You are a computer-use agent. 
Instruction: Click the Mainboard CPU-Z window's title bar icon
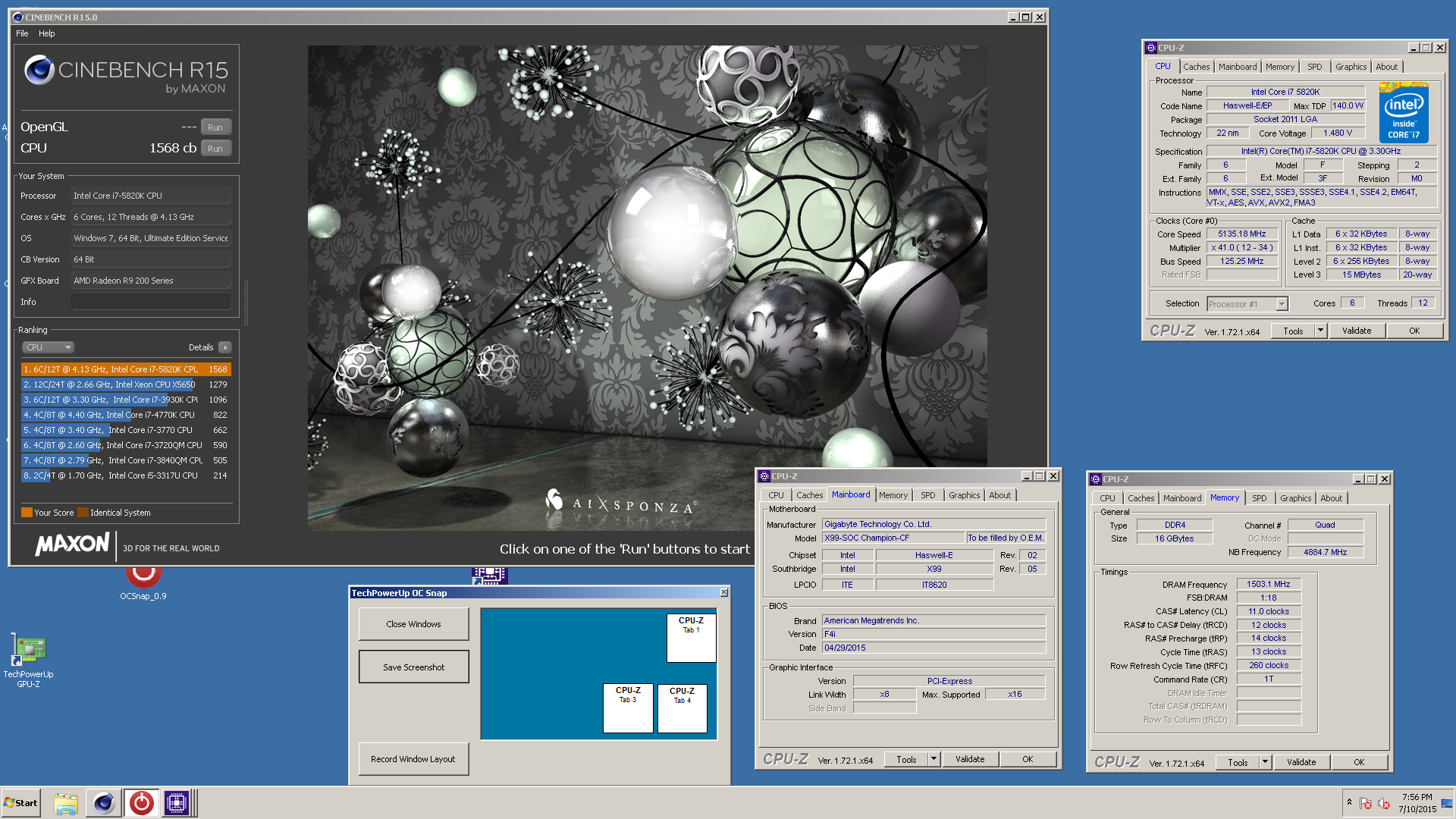(764, 476)
